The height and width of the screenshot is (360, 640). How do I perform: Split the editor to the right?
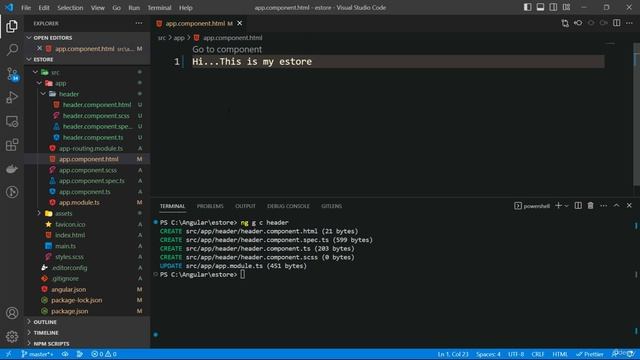click(617, 23)
